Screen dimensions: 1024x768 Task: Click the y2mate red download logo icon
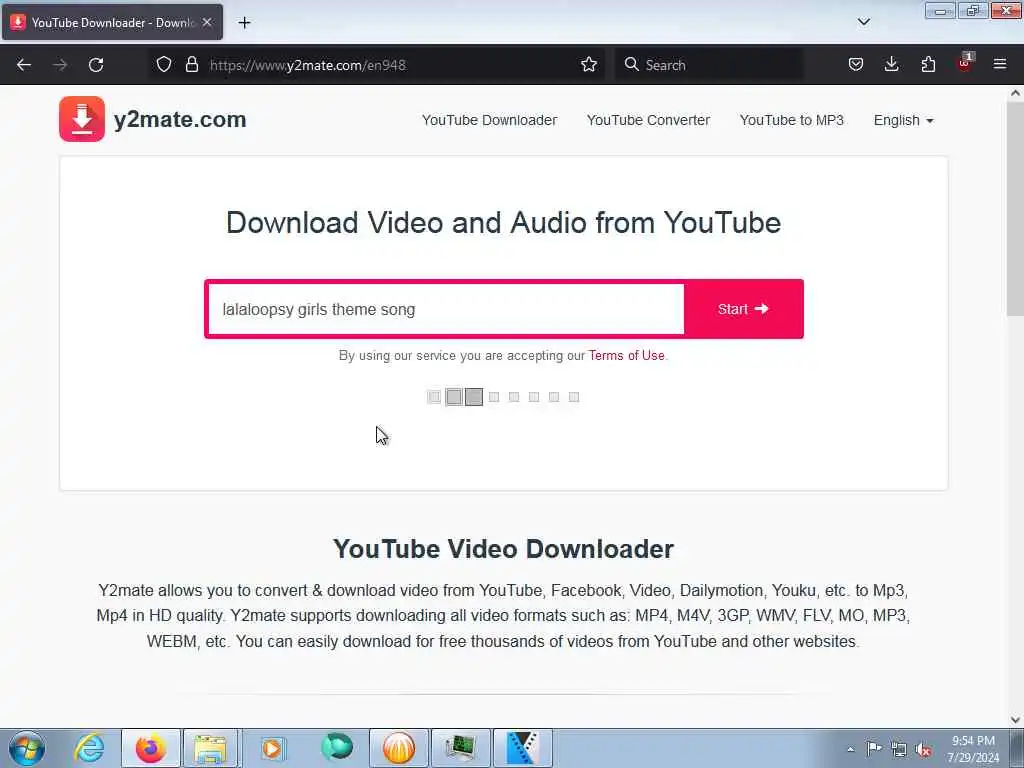pyautogui.click(x=82, y=119)
